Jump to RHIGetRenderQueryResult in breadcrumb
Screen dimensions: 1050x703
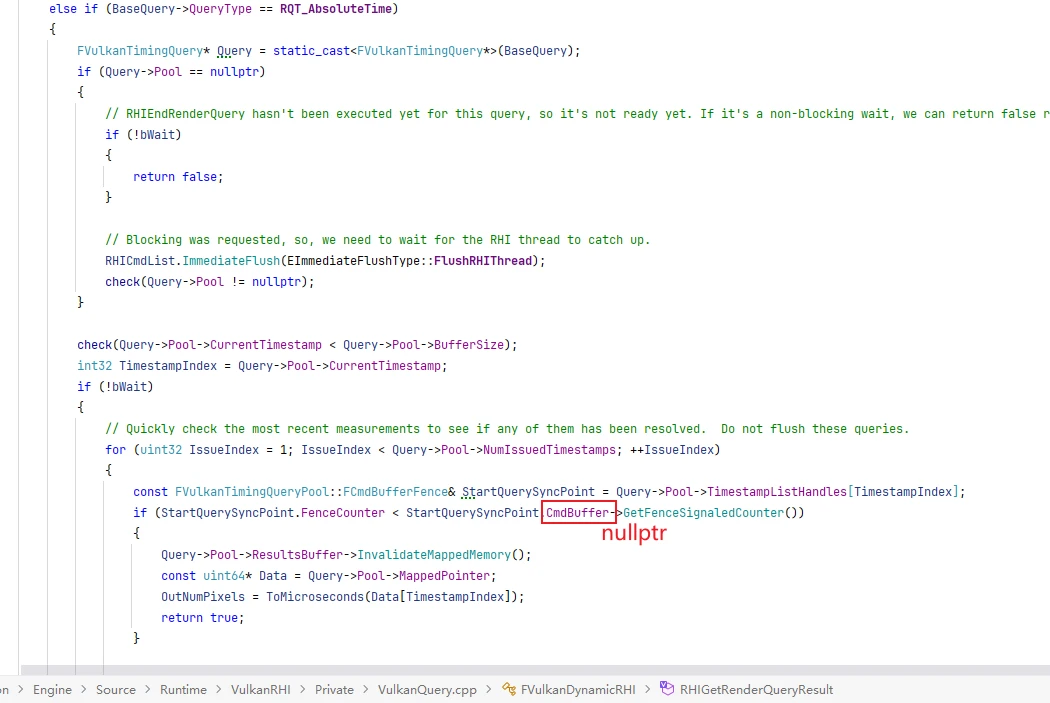point(756,690)
